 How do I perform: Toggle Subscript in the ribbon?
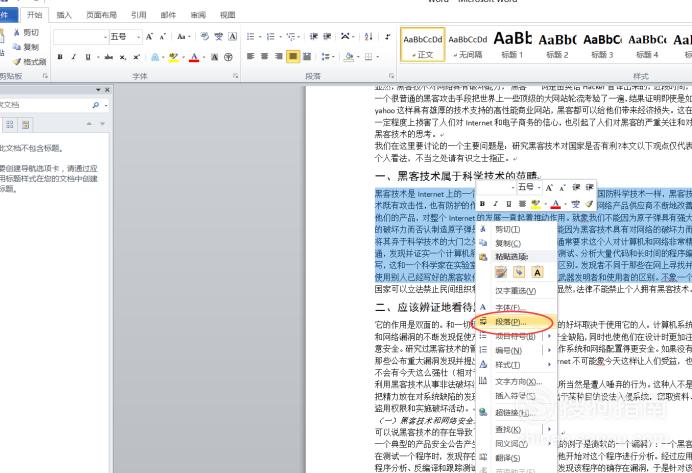123,57
